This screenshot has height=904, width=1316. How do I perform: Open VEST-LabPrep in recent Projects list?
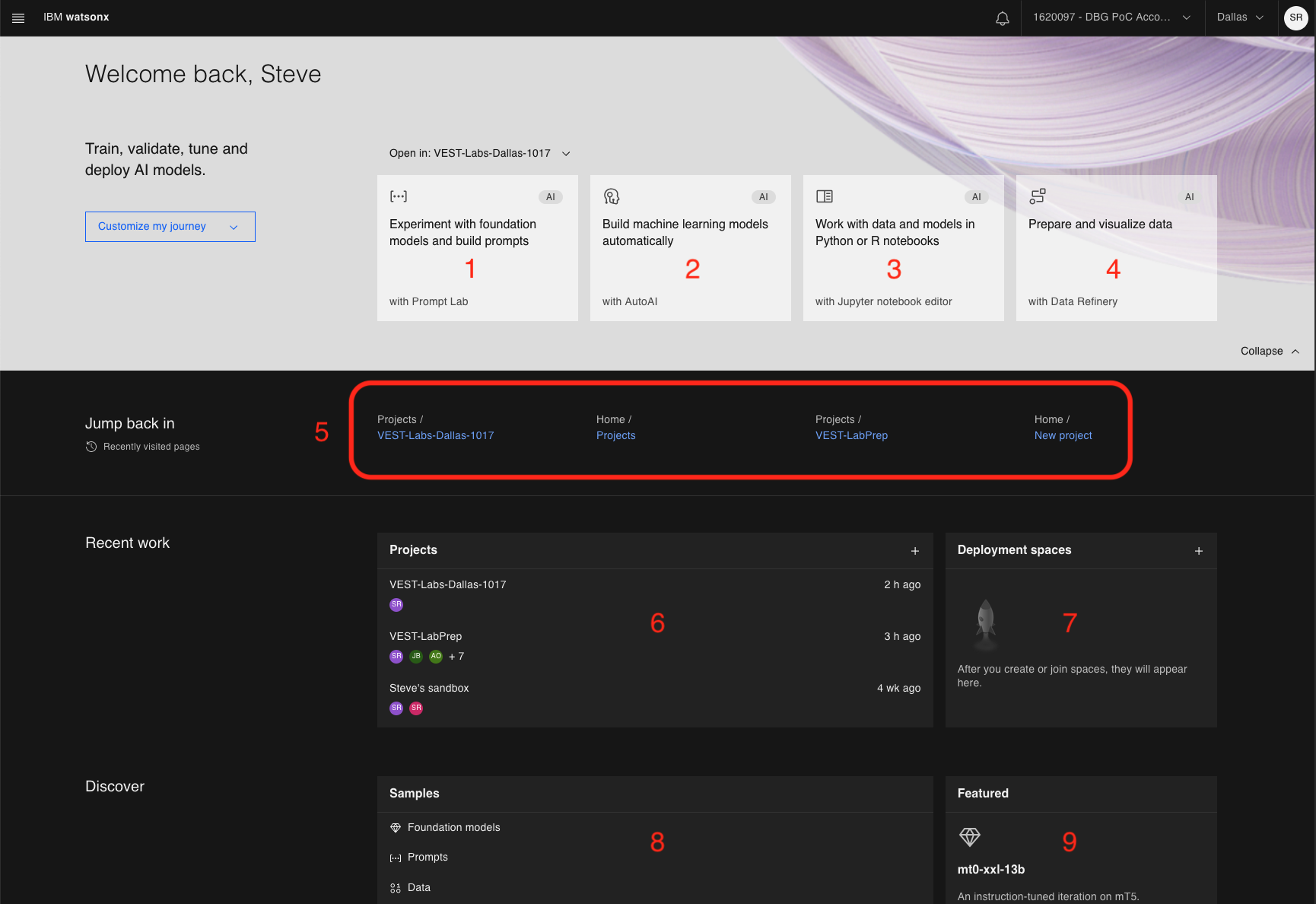pos(426,637)
